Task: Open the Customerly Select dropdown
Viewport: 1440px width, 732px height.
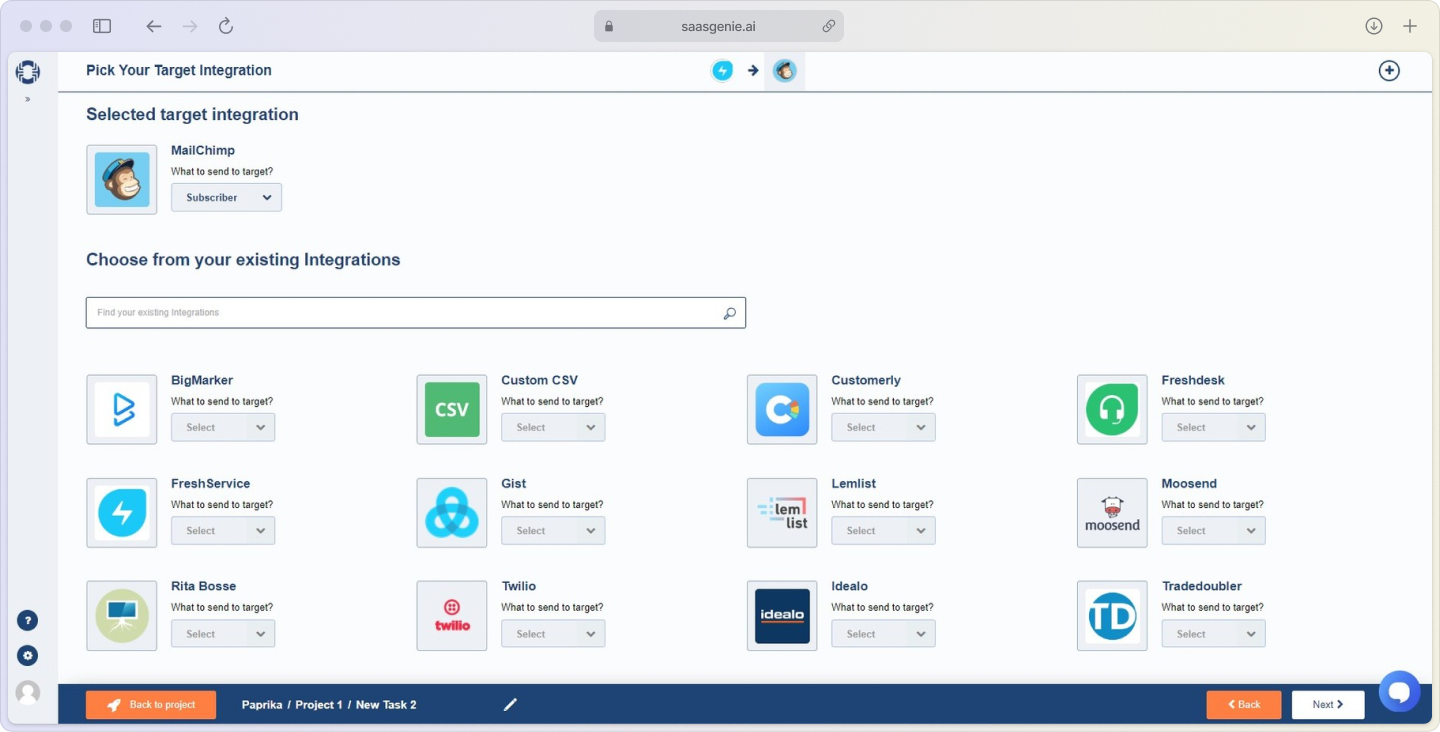Action: pos(883,428)
